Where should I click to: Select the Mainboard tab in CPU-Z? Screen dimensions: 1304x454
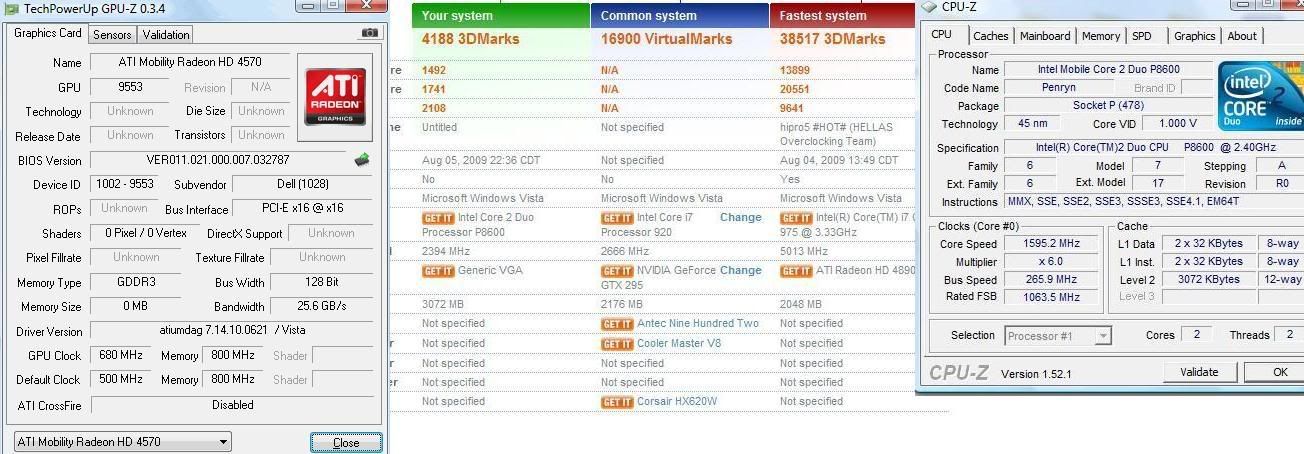click(x=1045, y=36)
